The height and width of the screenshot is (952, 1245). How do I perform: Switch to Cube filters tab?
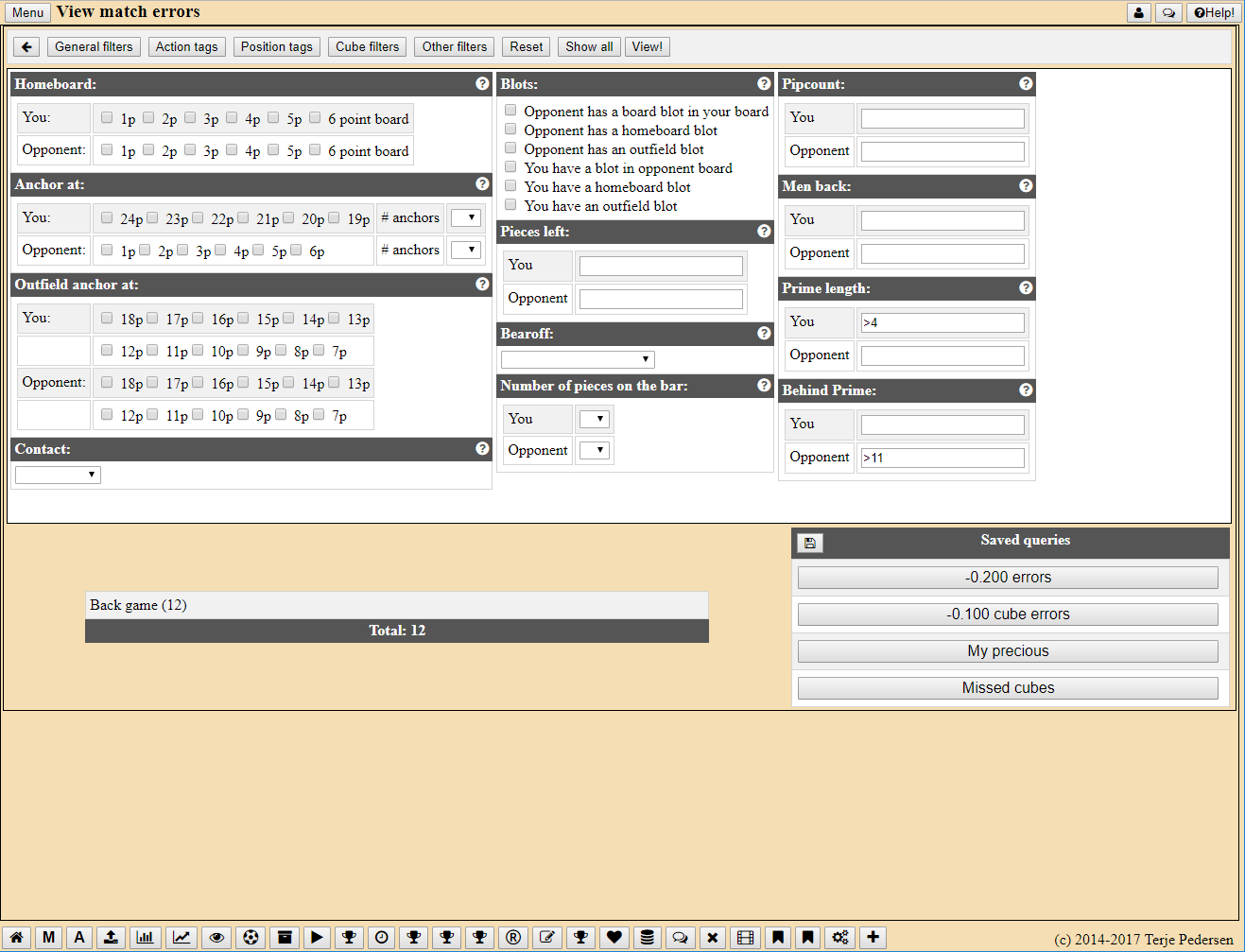click(x=367, y=47)
